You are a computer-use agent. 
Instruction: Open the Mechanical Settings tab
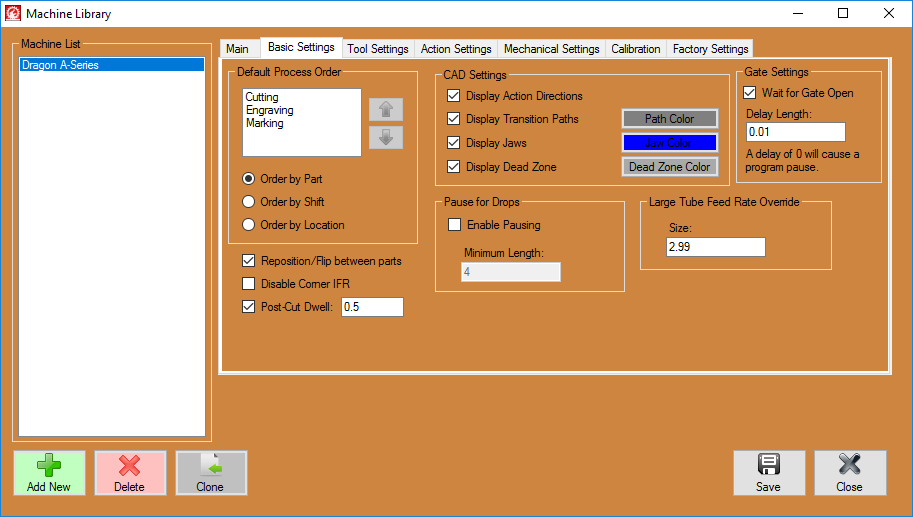click(551, 49)
